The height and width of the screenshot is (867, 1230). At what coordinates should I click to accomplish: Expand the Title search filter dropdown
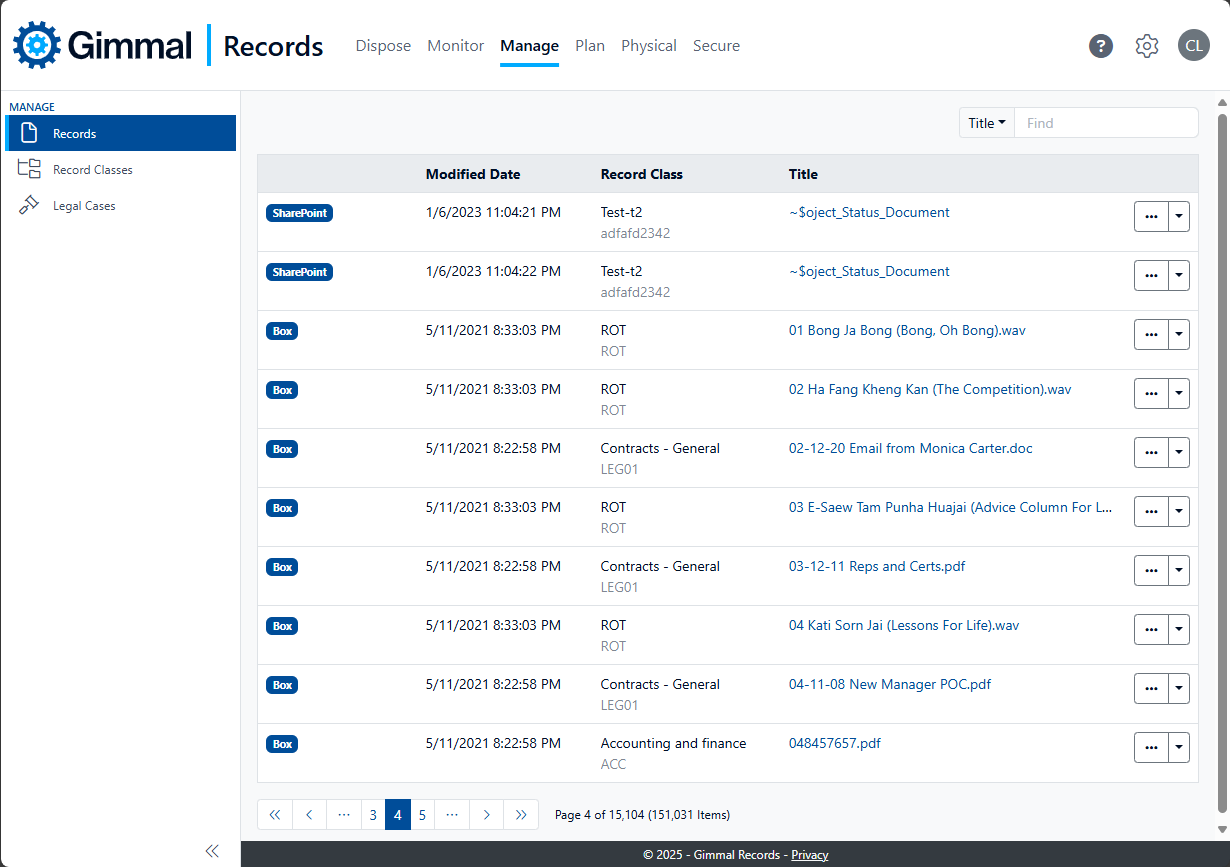[986, 123]
